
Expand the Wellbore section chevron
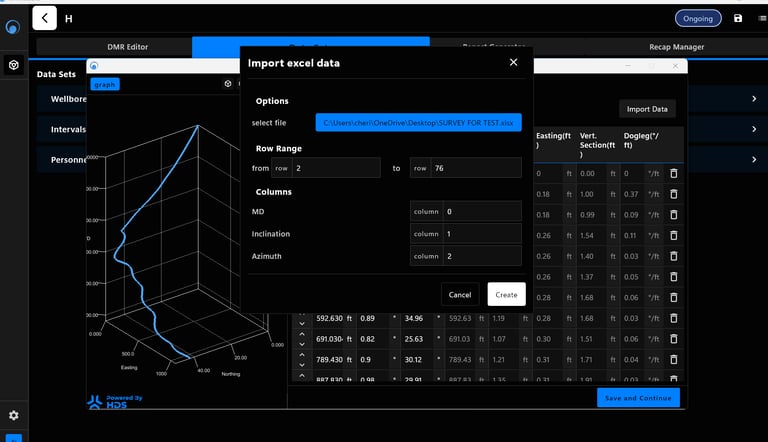[754, 99]
